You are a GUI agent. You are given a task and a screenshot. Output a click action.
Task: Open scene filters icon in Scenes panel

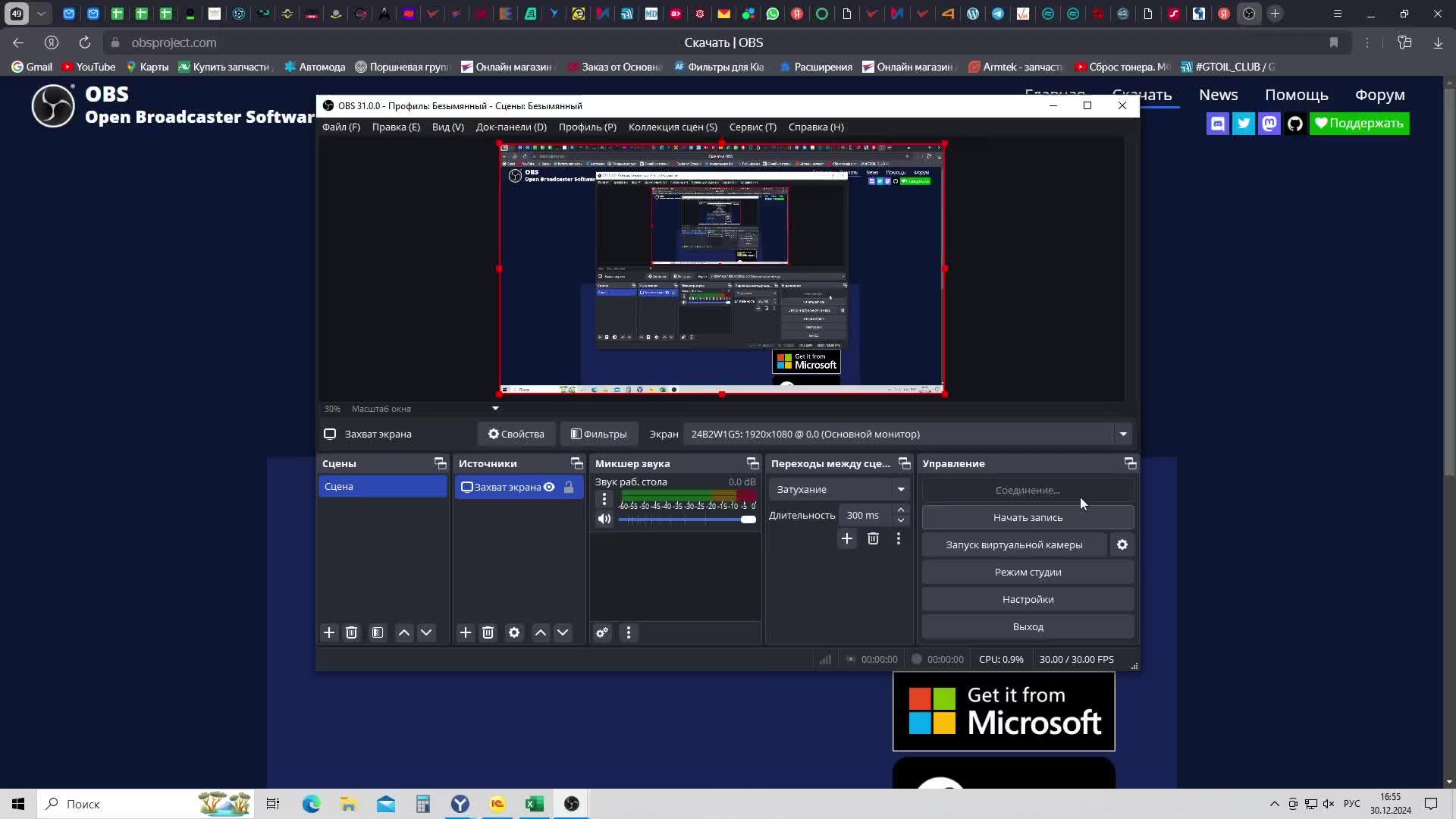click(x=378, y=632)
